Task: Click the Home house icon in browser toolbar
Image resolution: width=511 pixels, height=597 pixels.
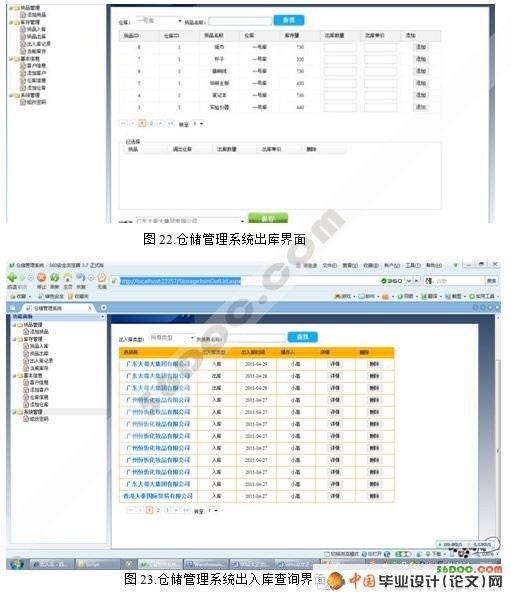Action: point(68,277)
